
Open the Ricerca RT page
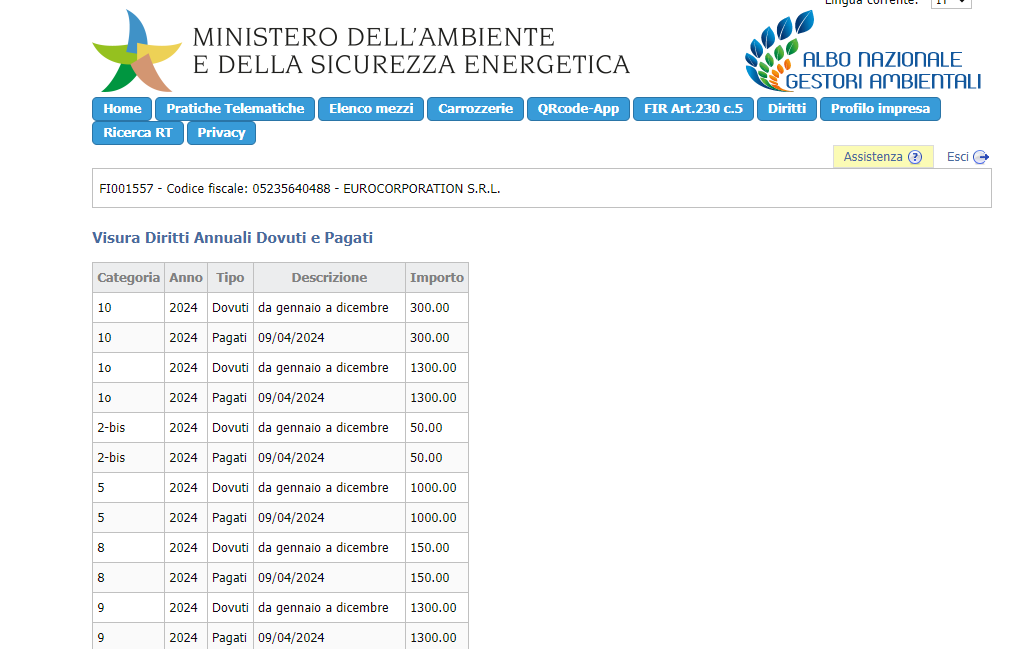[138, 133]
